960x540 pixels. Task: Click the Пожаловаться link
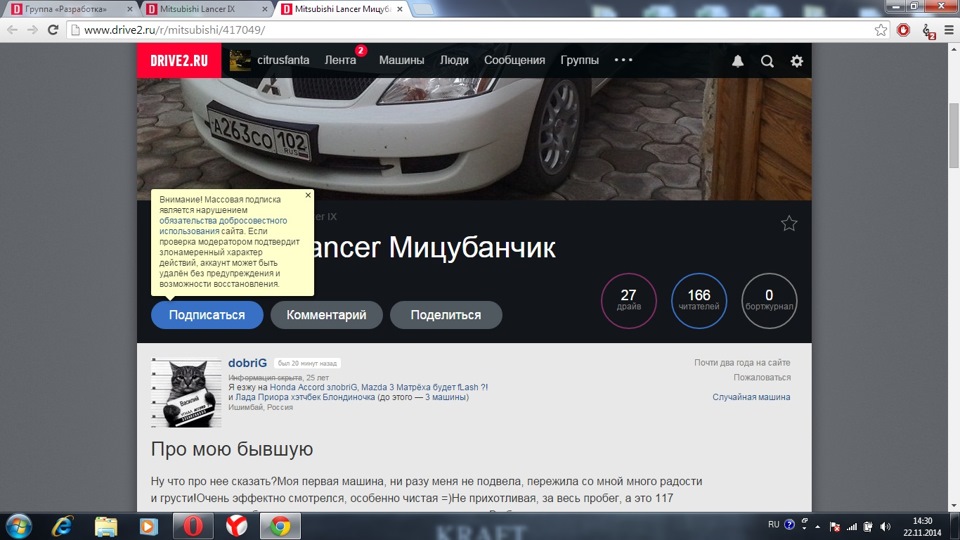pos(762,377)
